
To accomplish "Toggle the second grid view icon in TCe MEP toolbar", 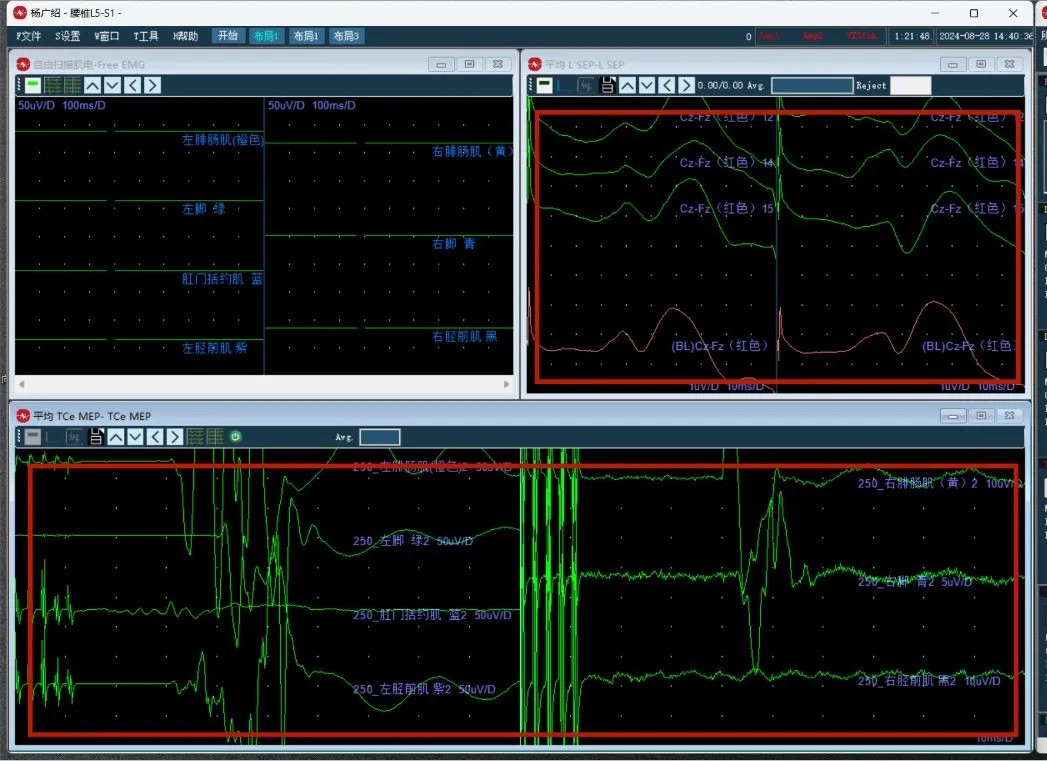I will coord(215,437).
